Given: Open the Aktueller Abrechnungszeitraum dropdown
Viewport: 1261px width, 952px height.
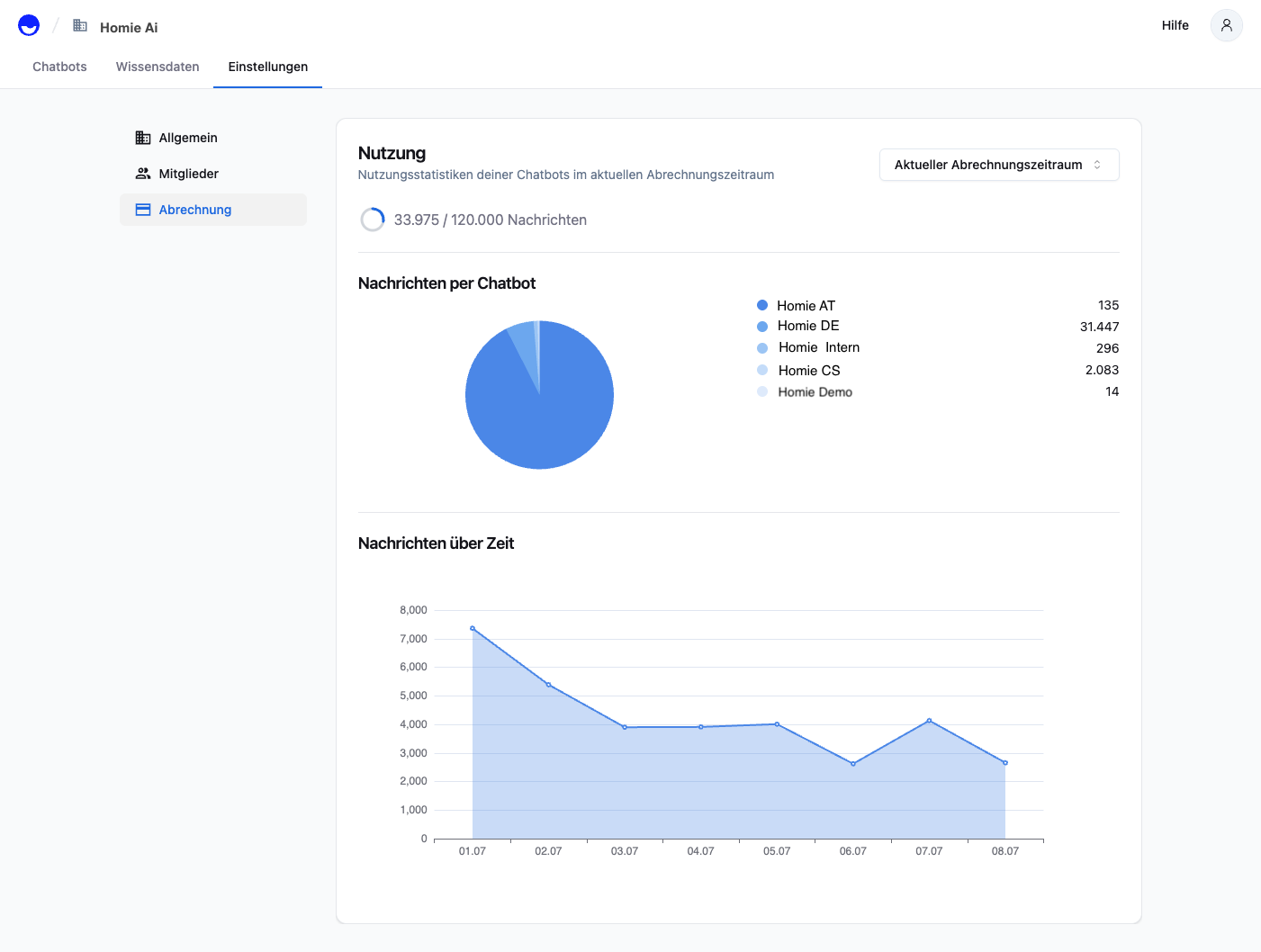Looking at the screenshot, I should tap(998, 165).
